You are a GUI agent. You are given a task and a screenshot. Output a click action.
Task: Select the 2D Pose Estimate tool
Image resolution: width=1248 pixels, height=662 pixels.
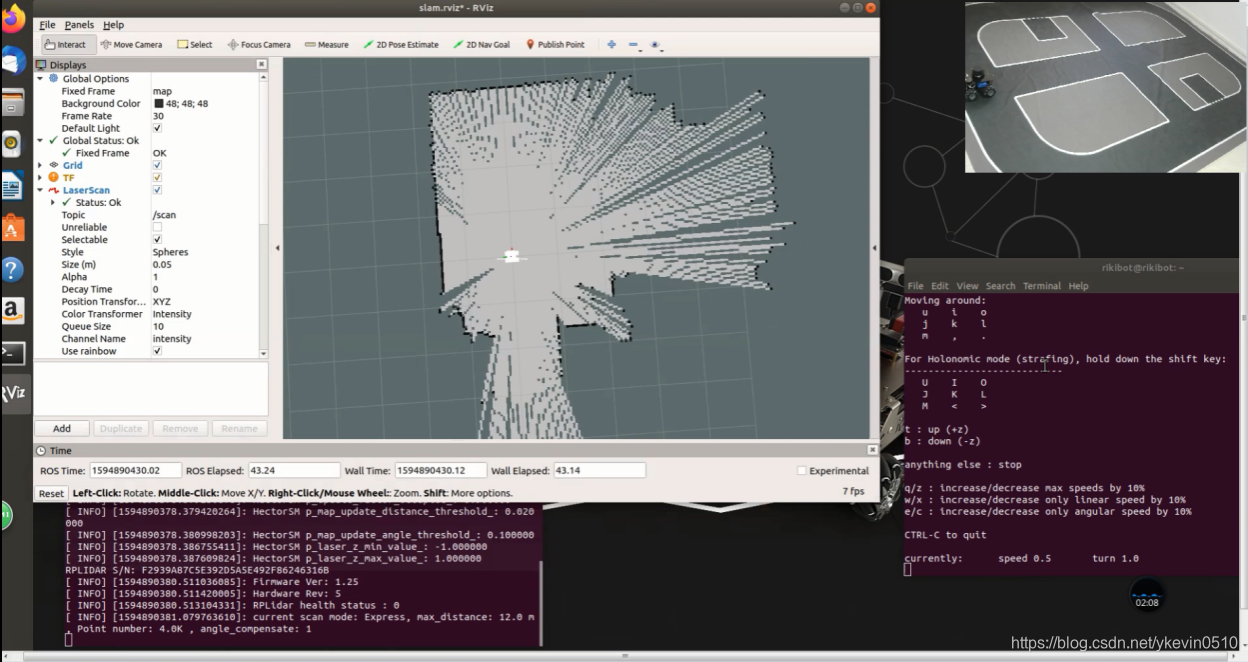[401, 44]
